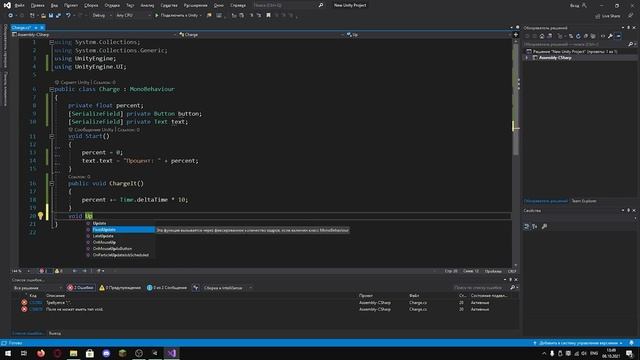Open the Проект menu
This screenshot has width=640, height=360.
point(71,5)
